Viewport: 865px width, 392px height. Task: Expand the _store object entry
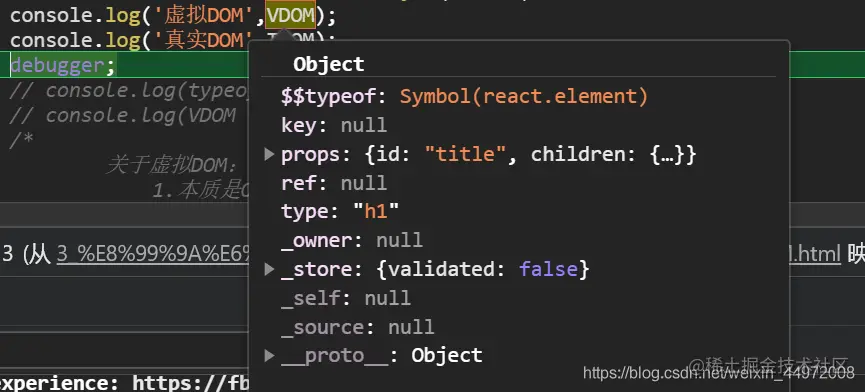pos(269,269)
